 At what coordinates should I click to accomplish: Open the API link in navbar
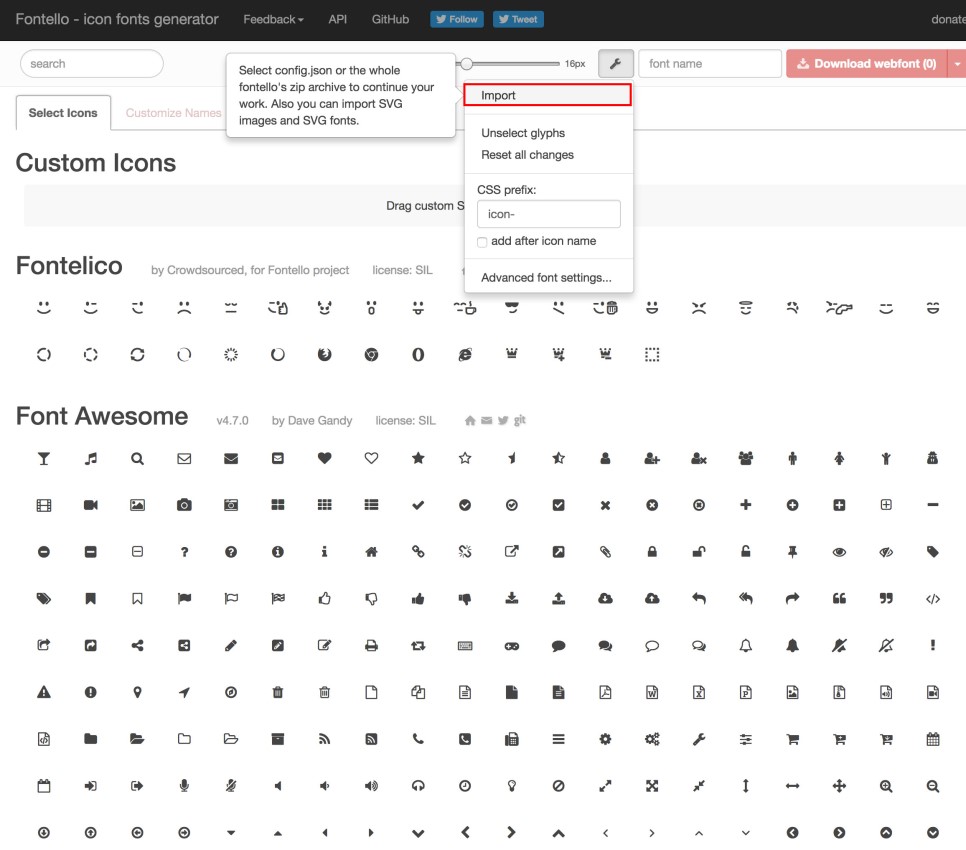tap(338, 19)
